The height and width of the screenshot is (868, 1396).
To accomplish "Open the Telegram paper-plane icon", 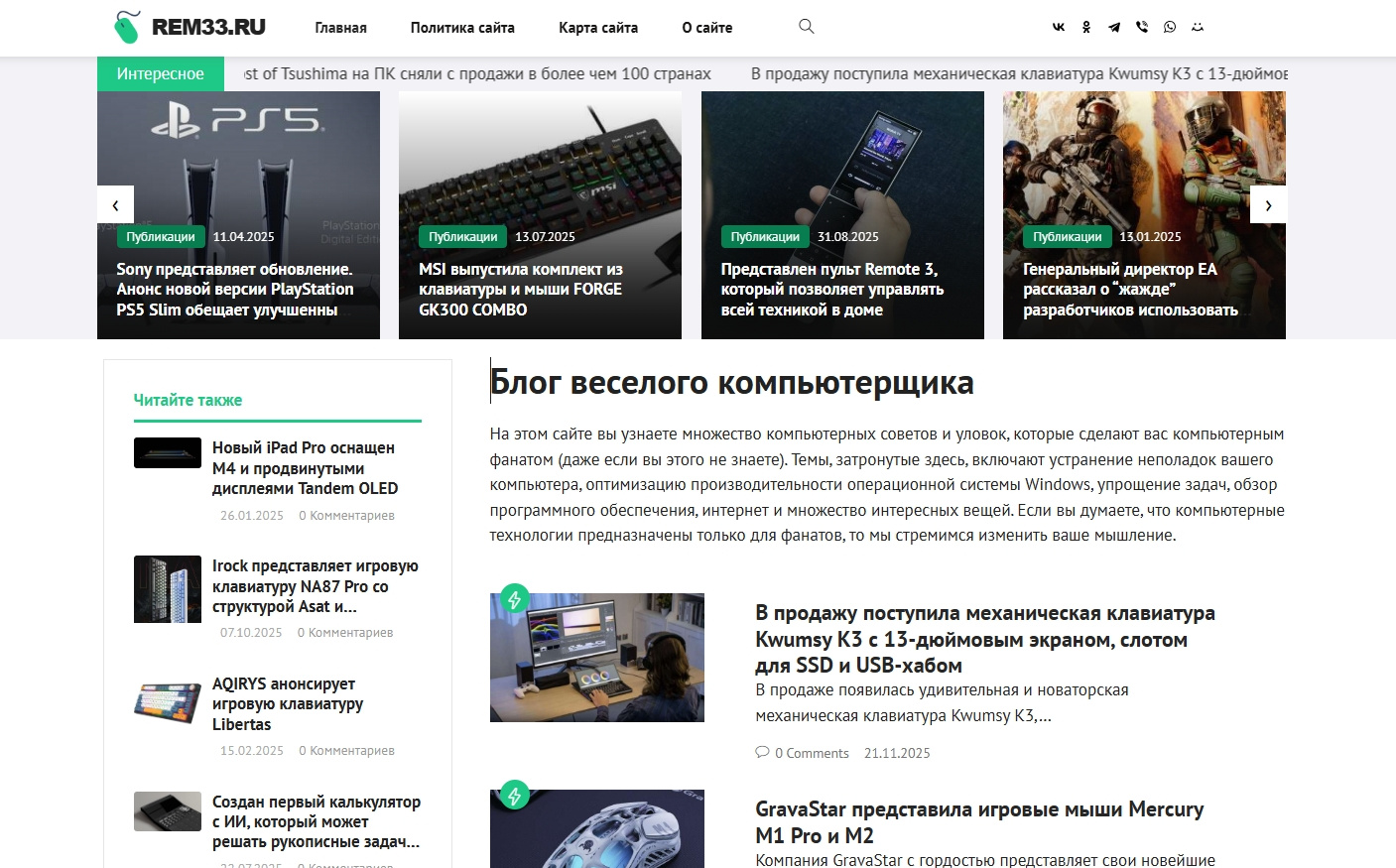I will click(x=1114, y=28).
